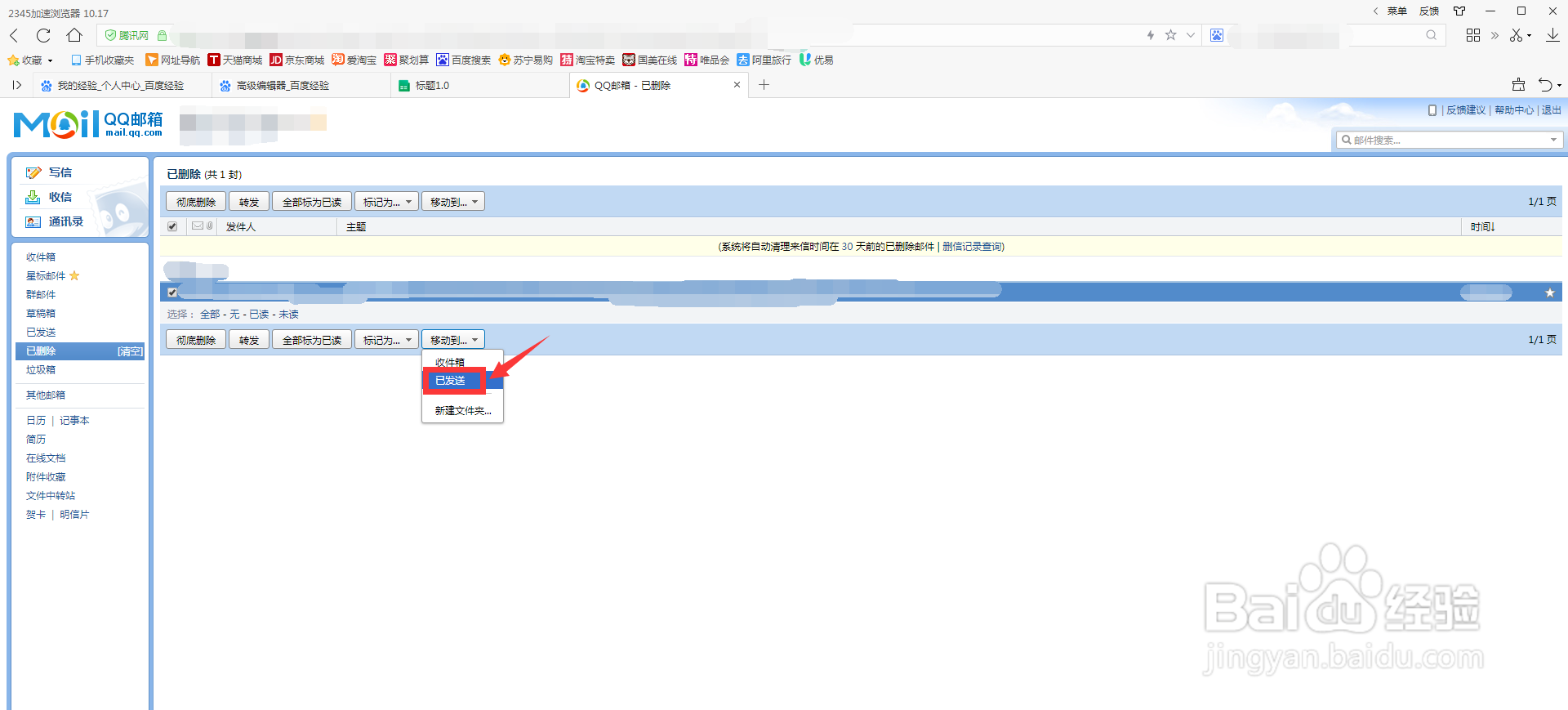Expand the upper 标记为... dropdown
The height and width of the screenshot is (710, 1568).
pos(387,202)
